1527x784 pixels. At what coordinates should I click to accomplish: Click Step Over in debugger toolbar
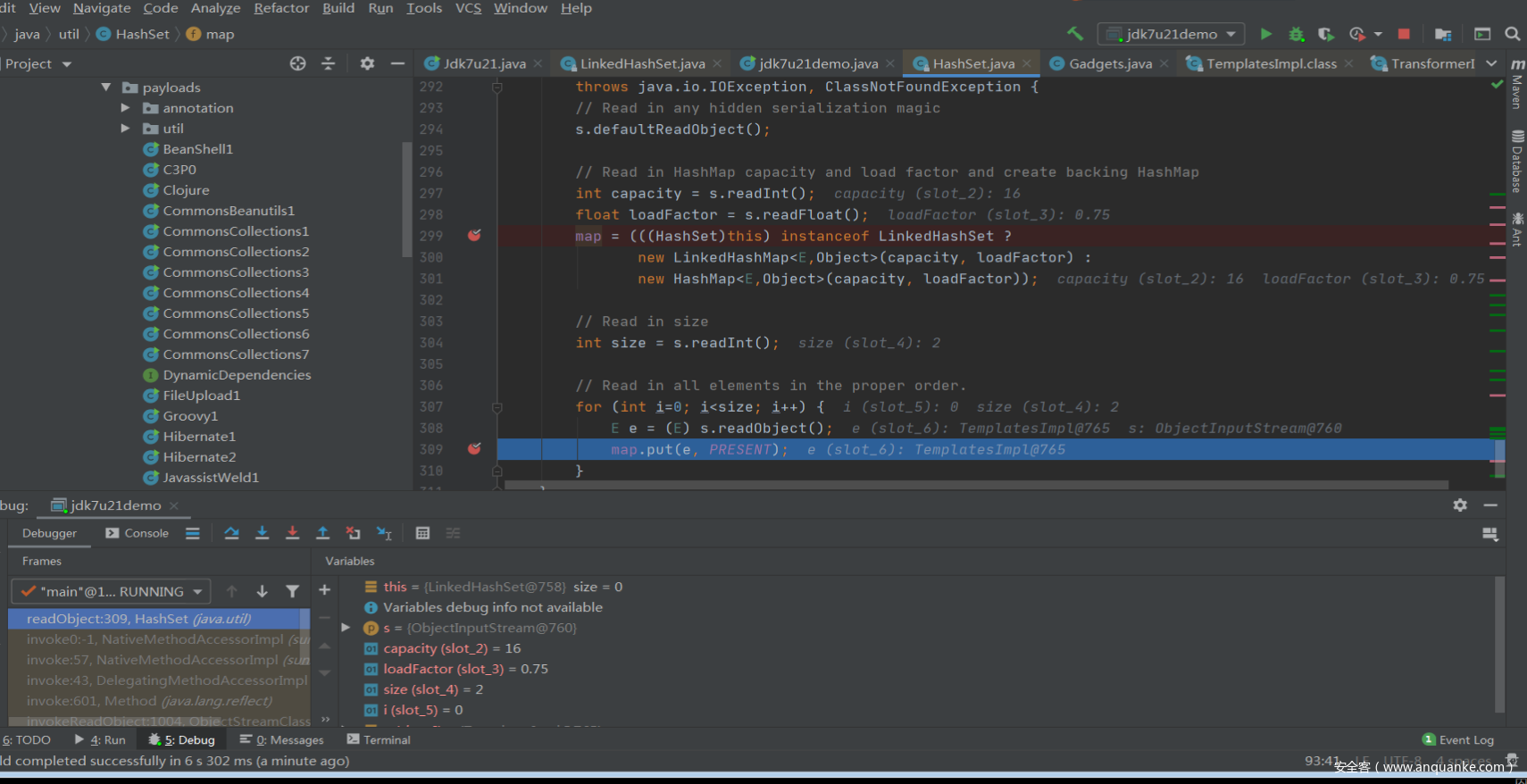(231, 533)
